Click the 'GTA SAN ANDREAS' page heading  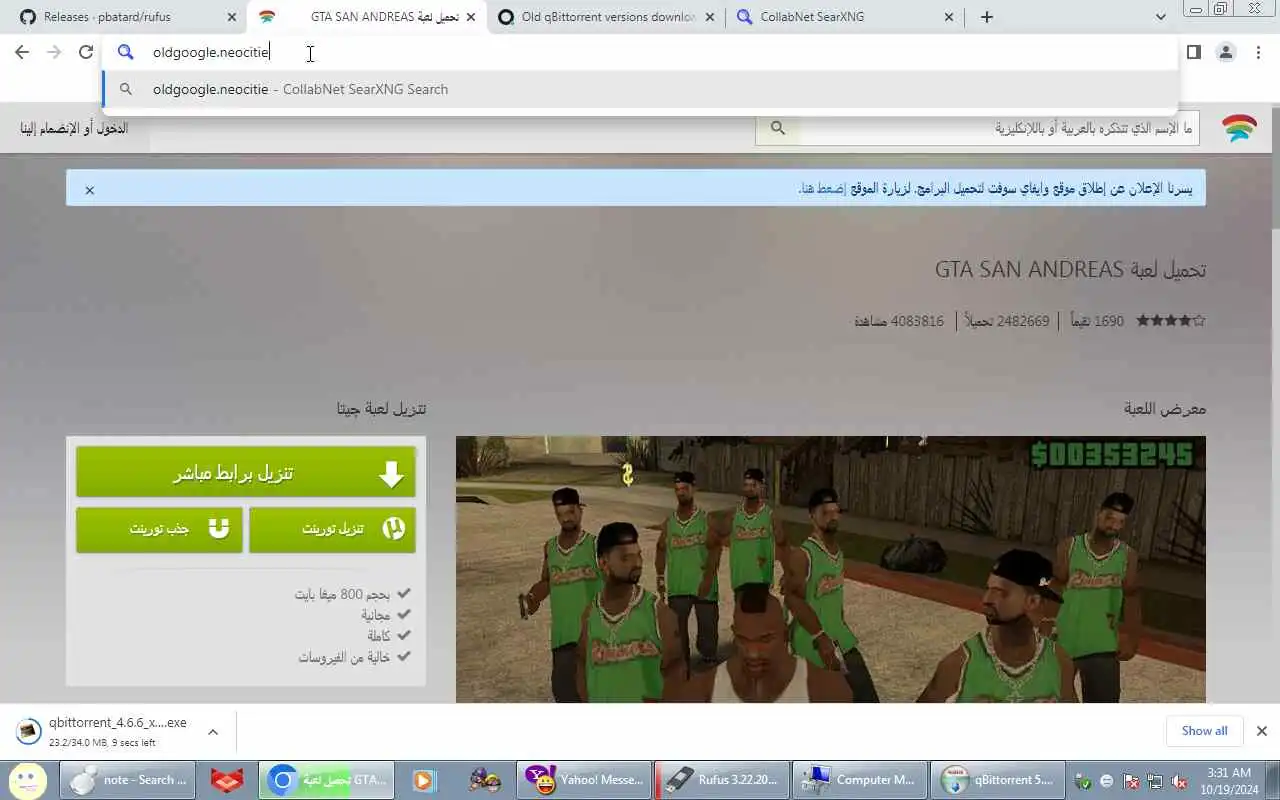(x=1070, y=270)
